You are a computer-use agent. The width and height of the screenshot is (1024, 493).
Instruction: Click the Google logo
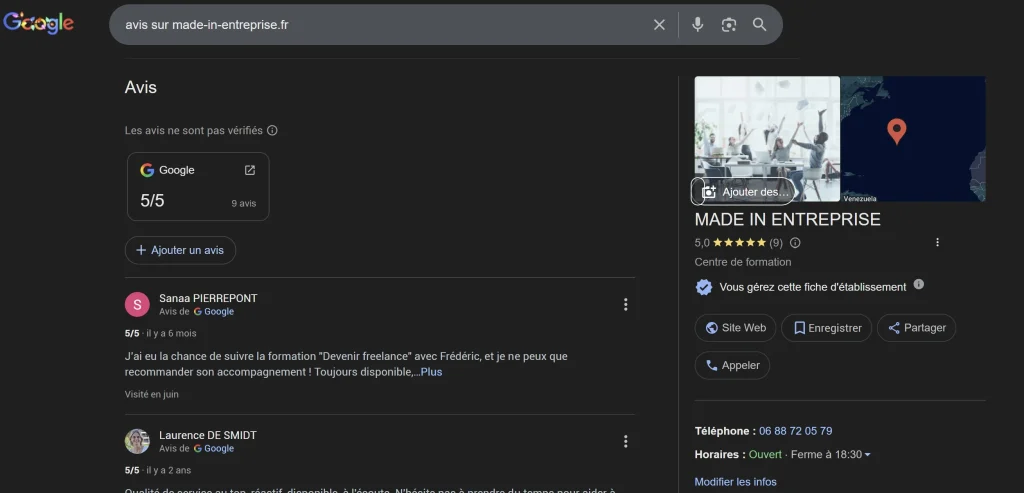click(x=39, y=24)
